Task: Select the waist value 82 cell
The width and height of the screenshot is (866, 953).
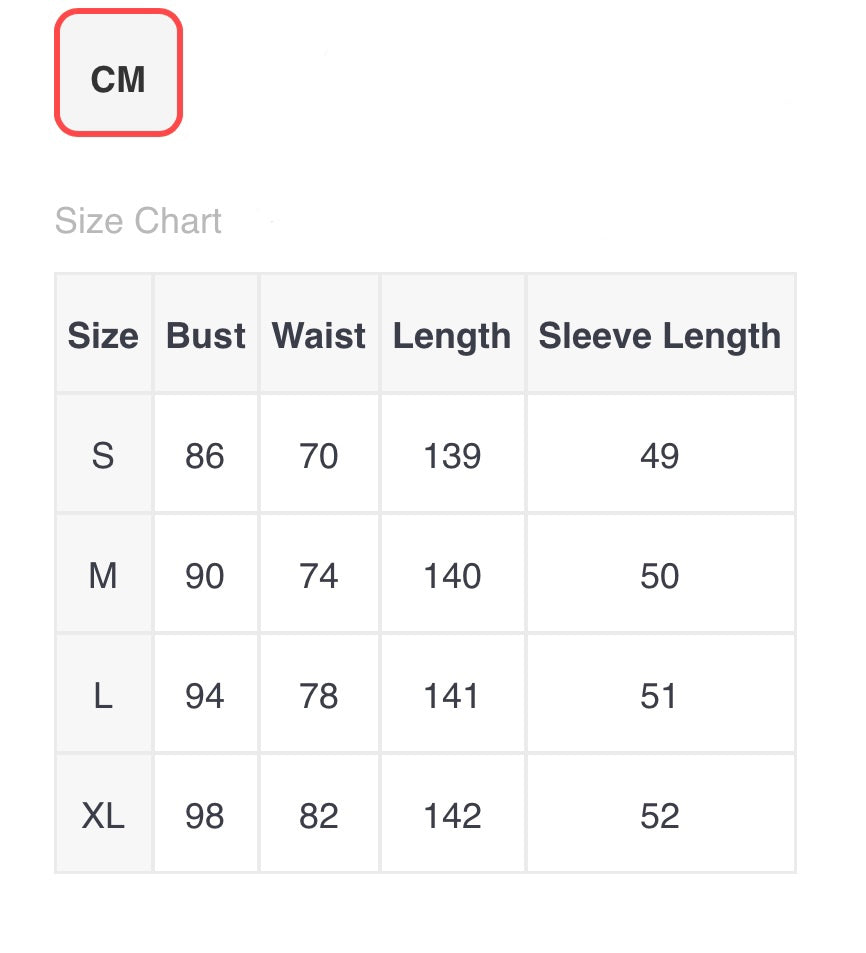Action: tap(319, 816)
